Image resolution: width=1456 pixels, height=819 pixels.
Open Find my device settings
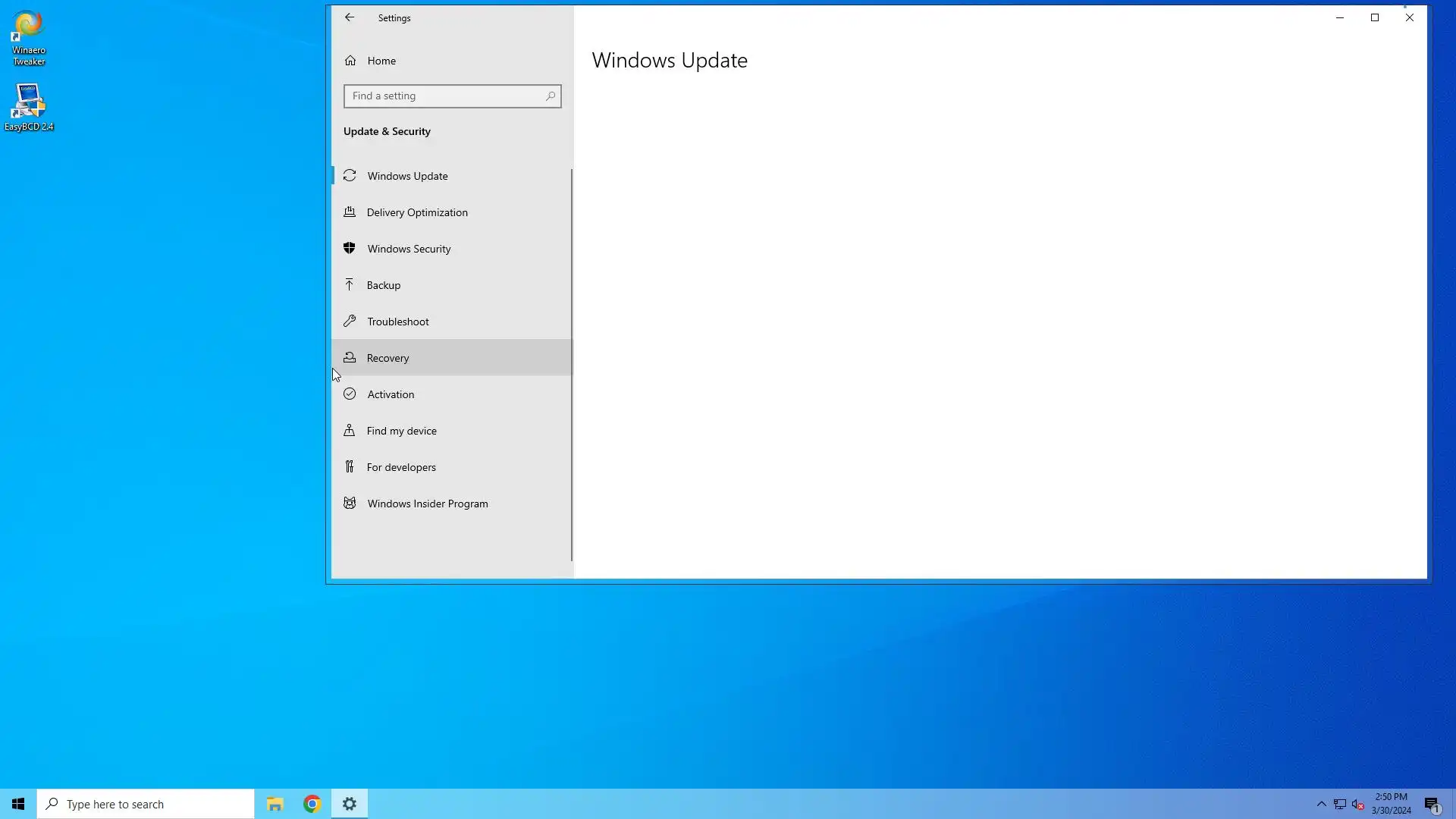tap(401, 431)
